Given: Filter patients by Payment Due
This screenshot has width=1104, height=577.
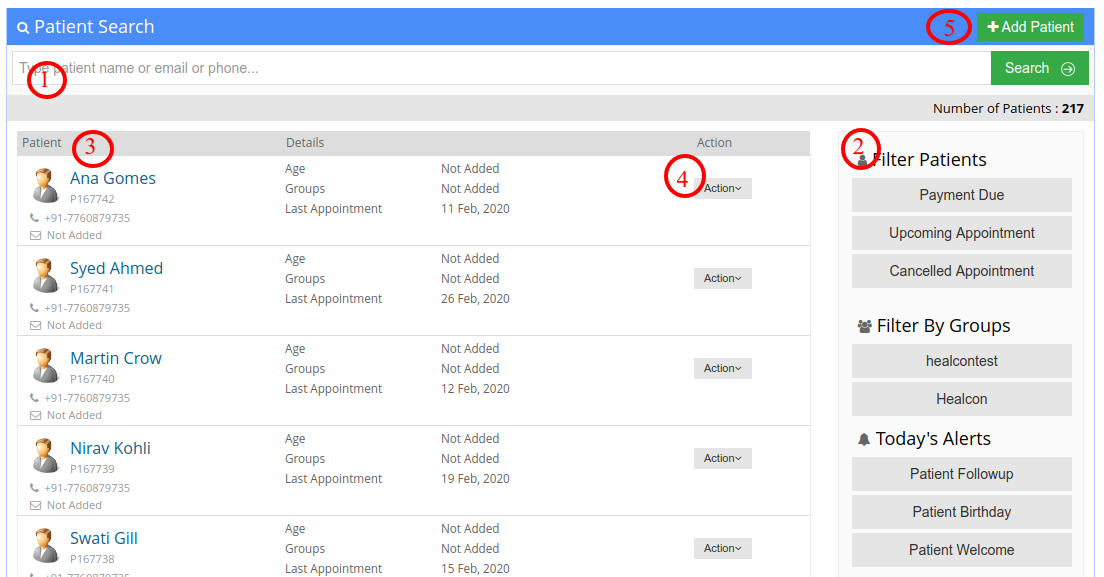Looking at the screenshot, I should (962, 195).
